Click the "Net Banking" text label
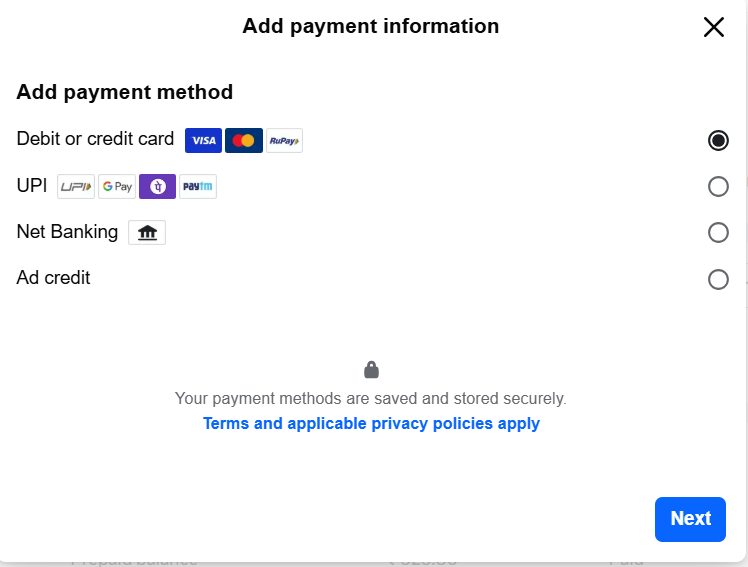 coord(67,232)
